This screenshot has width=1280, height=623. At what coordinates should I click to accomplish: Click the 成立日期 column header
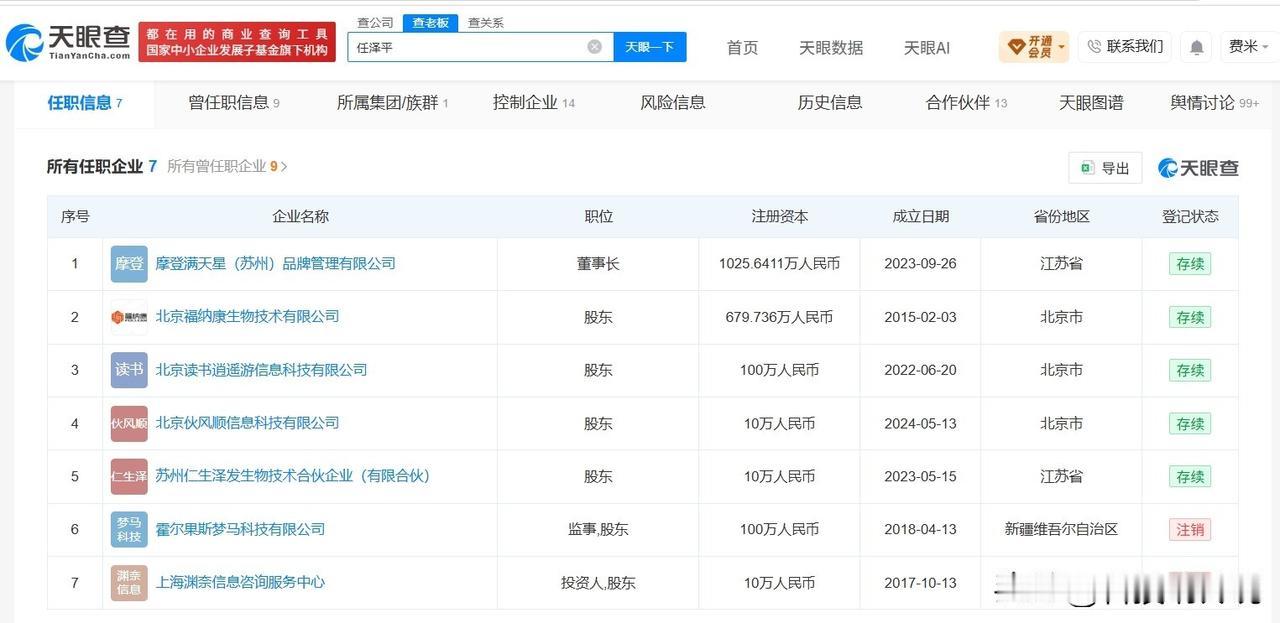[920, 216]
